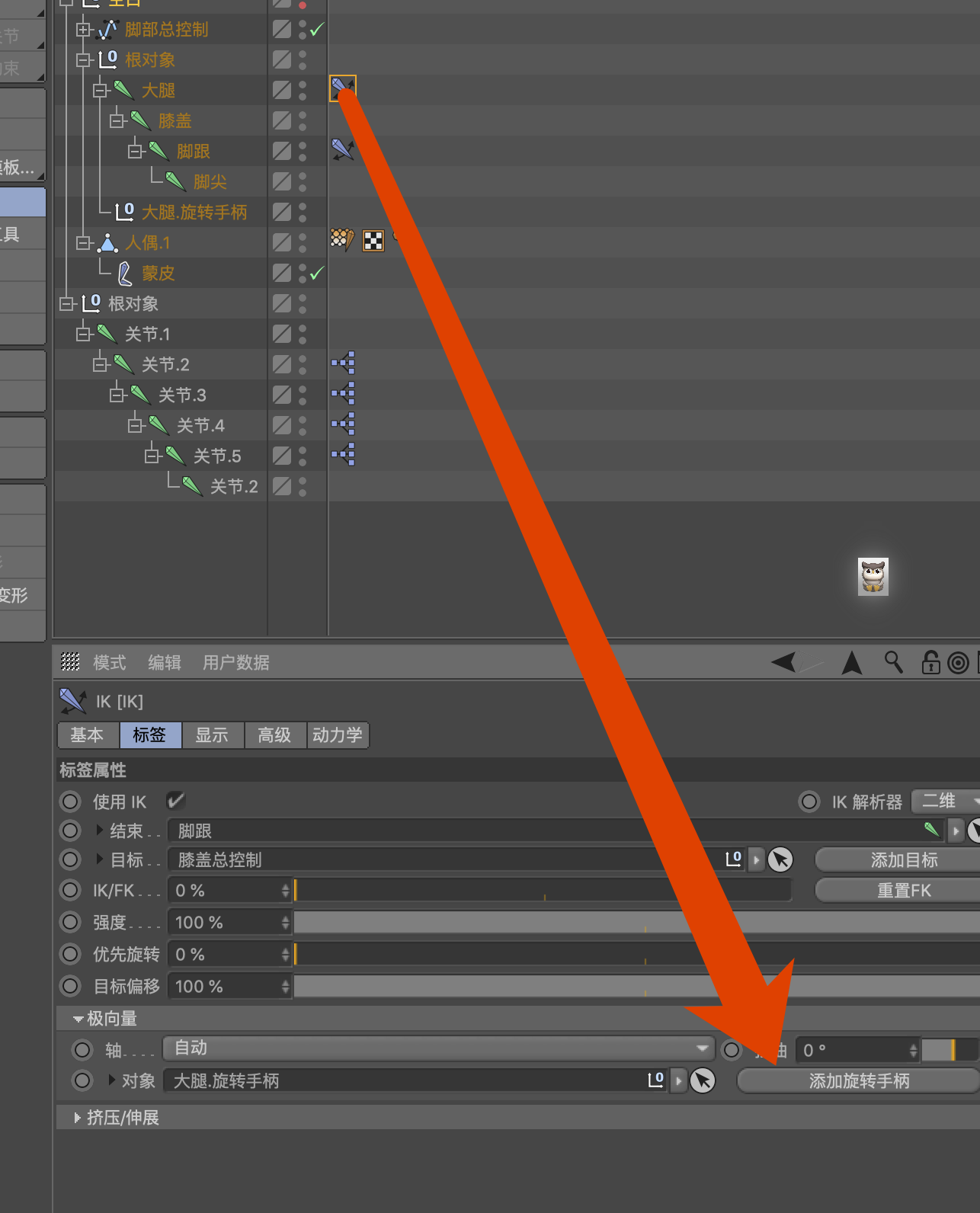The height and width of the screenshot is (1213, 980).
Task: Click the target circle icon in attribute manager
Action: [x=958, y=663]
